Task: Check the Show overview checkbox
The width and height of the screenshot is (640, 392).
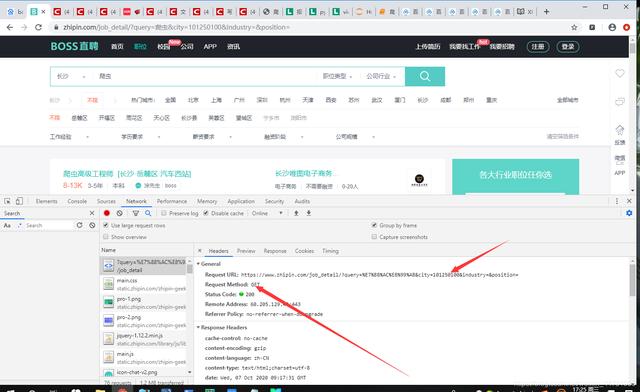Action: (106, 237)
